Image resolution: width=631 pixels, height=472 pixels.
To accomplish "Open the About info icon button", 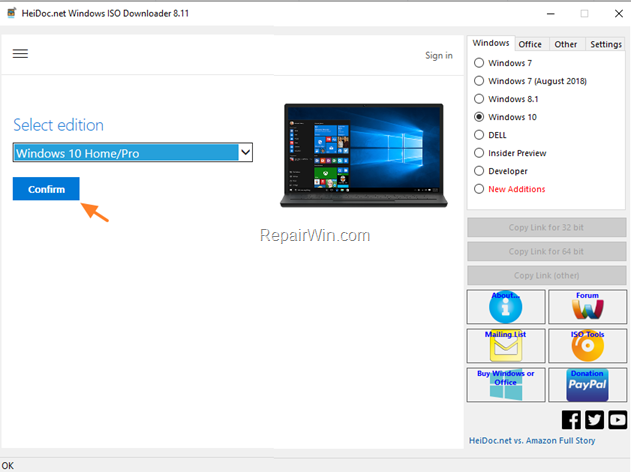I will coord(506,307).
